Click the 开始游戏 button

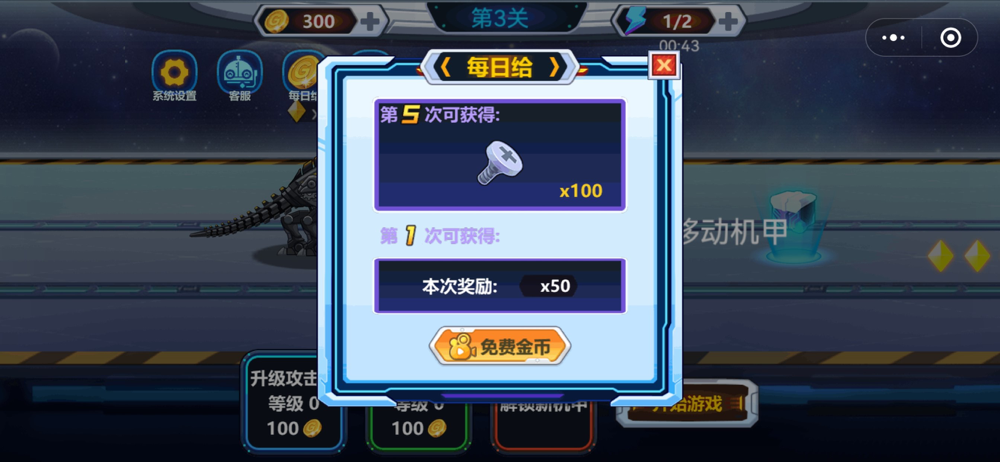pyautogui.click(x=687, y=403)
